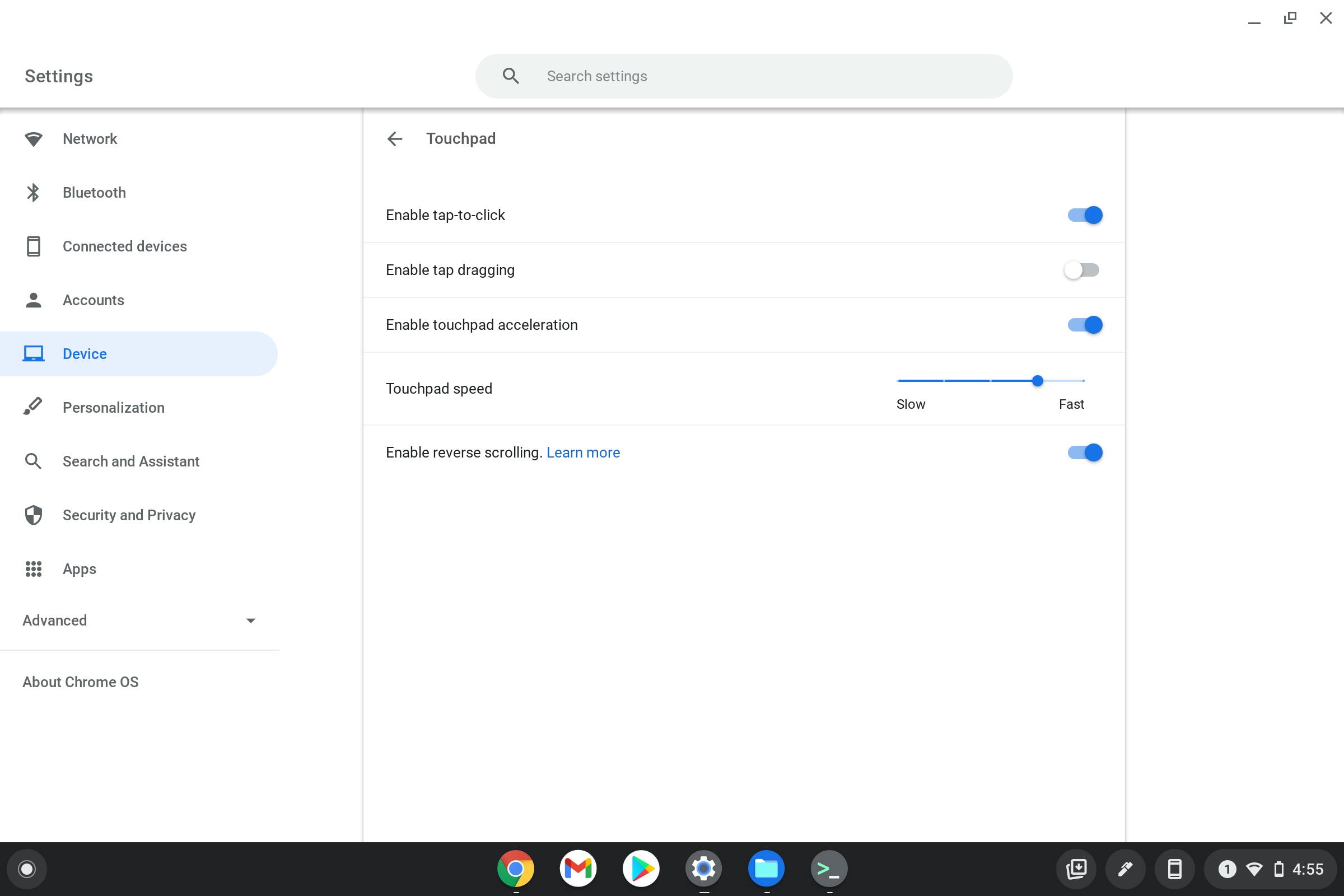1344x896 pixels.
Task: Expand the Advanced settings section
Action: click(139, 620)
